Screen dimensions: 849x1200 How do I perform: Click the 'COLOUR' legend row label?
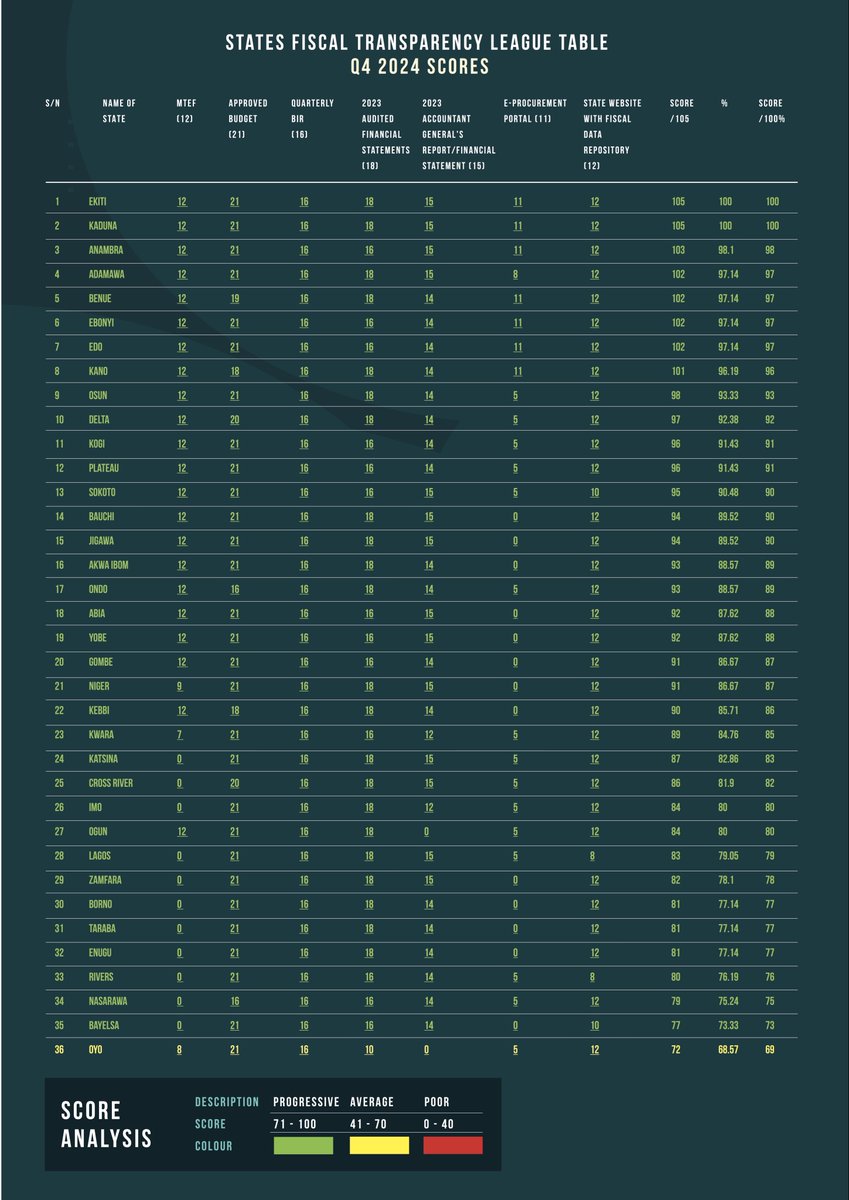coord(213,1146)
